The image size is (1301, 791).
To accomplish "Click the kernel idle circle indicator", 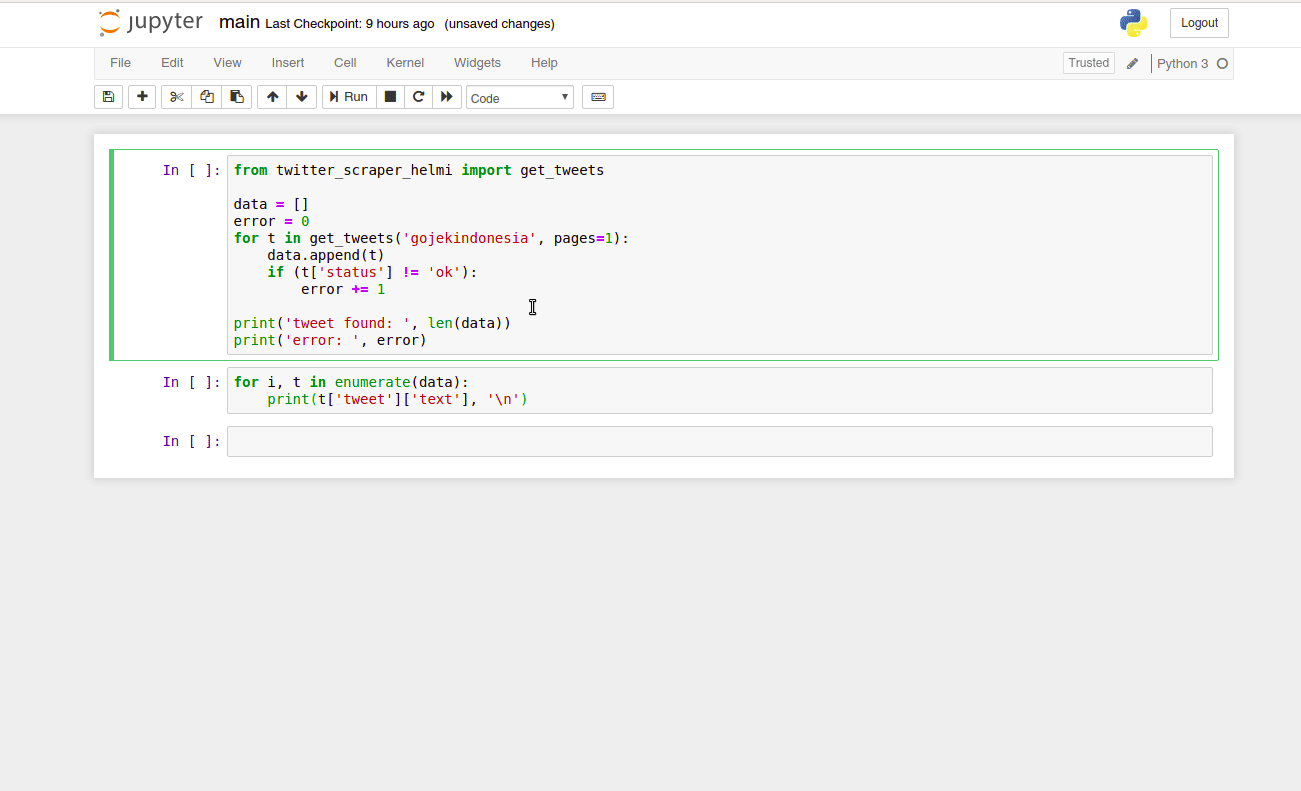I will (1222, 63).
